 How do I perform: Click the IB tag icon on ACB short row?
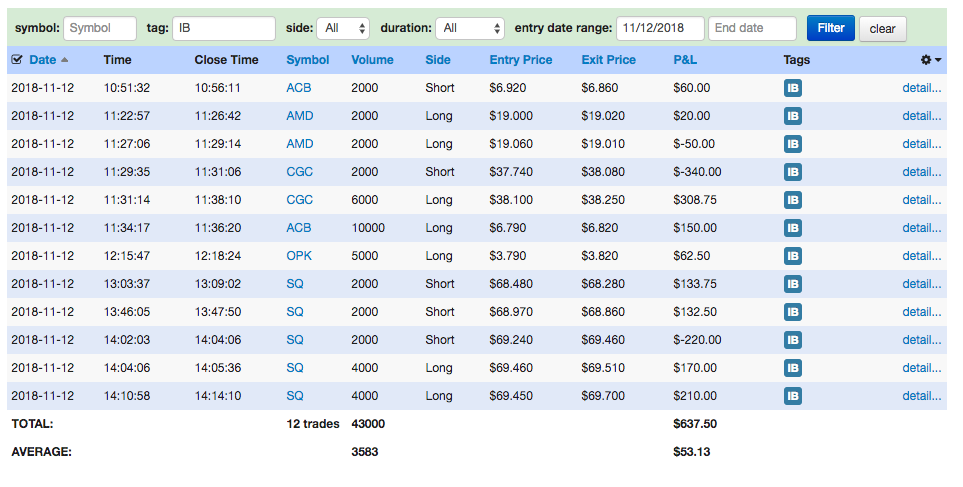(x=792, y=88)
